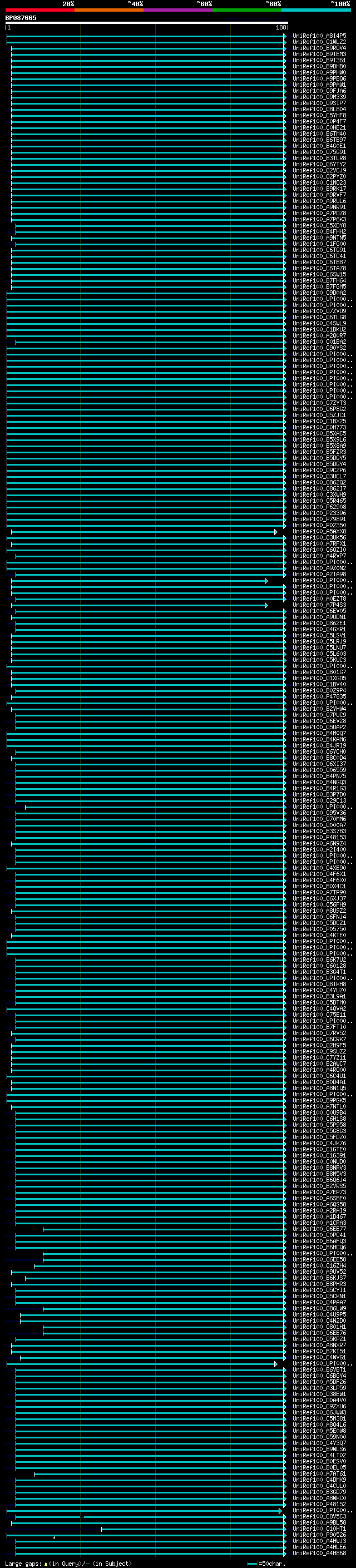Select label UniRef100_B4KAM6
Image resolution: width=356 pixels, height=1568 pixels.
point(319,740)
